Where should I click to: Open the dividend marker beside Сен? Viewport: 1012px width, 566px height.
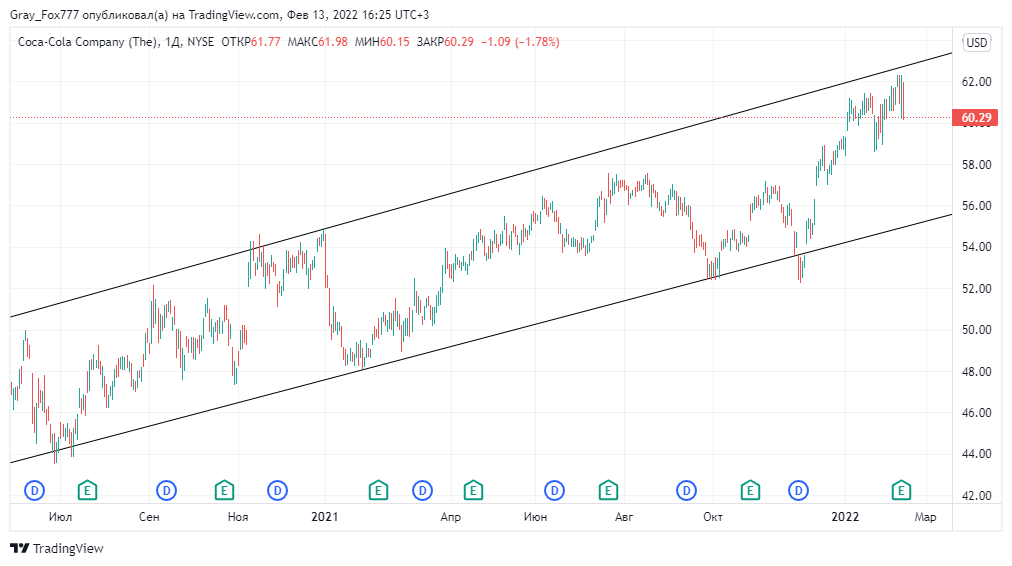click(167, 491)
